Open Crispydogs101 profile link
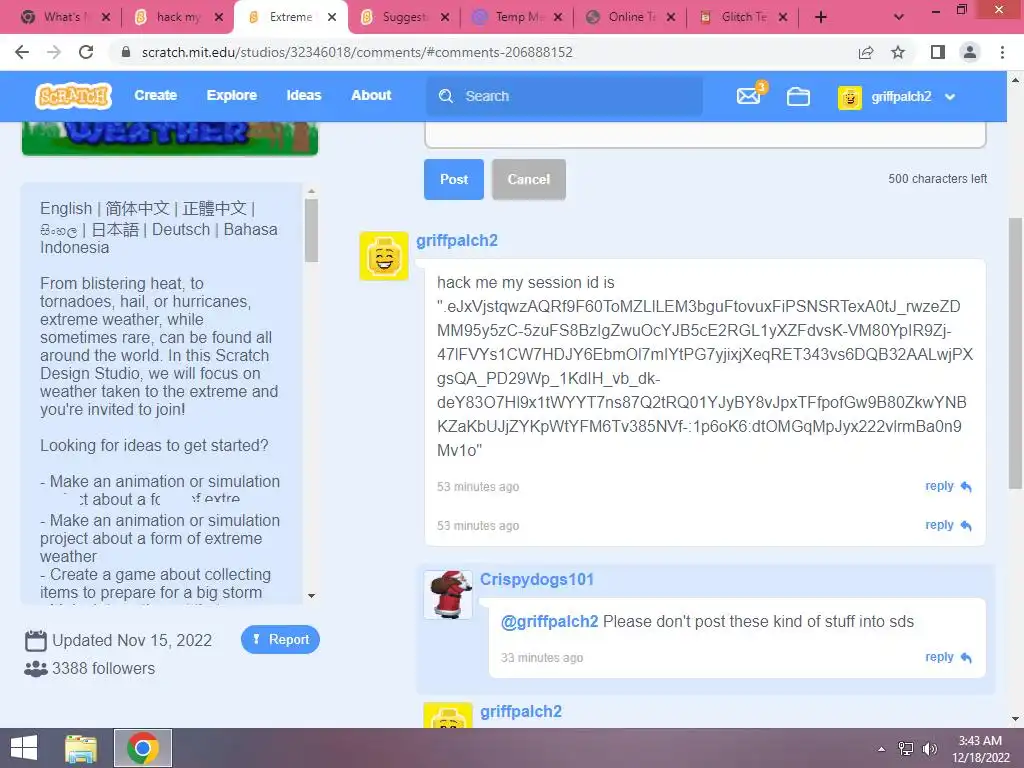1024x768 pixels. (537, 579)
